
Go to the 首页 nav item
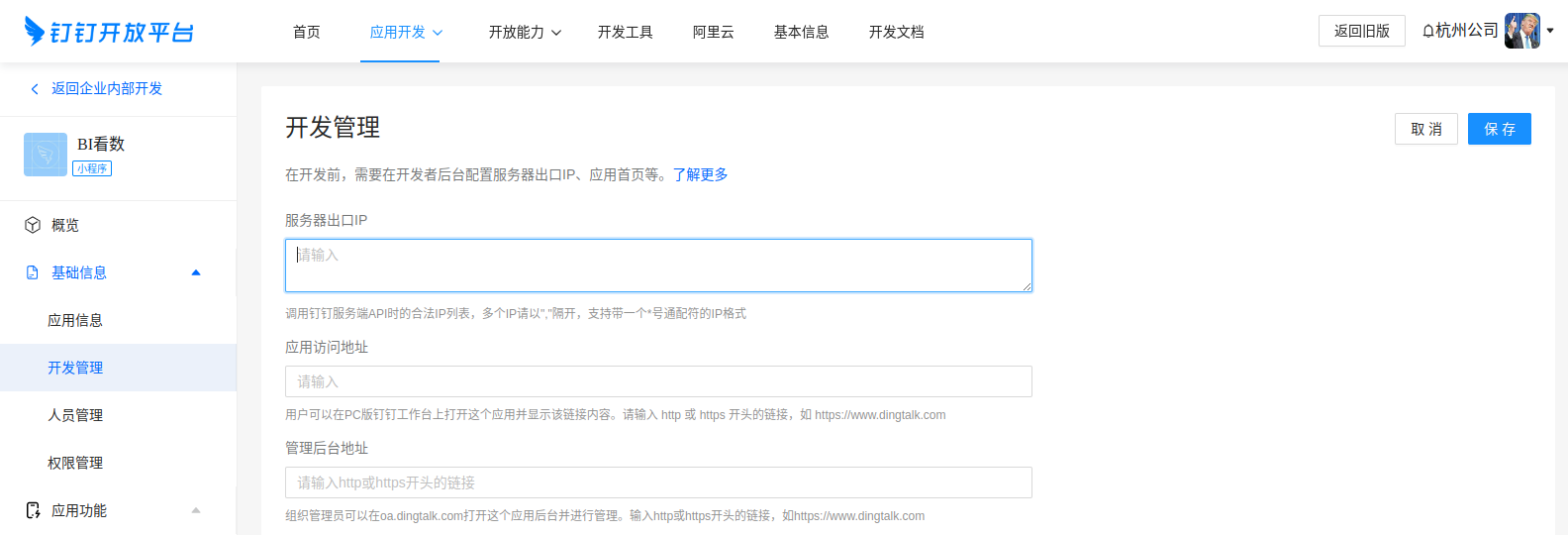[307, 32]
